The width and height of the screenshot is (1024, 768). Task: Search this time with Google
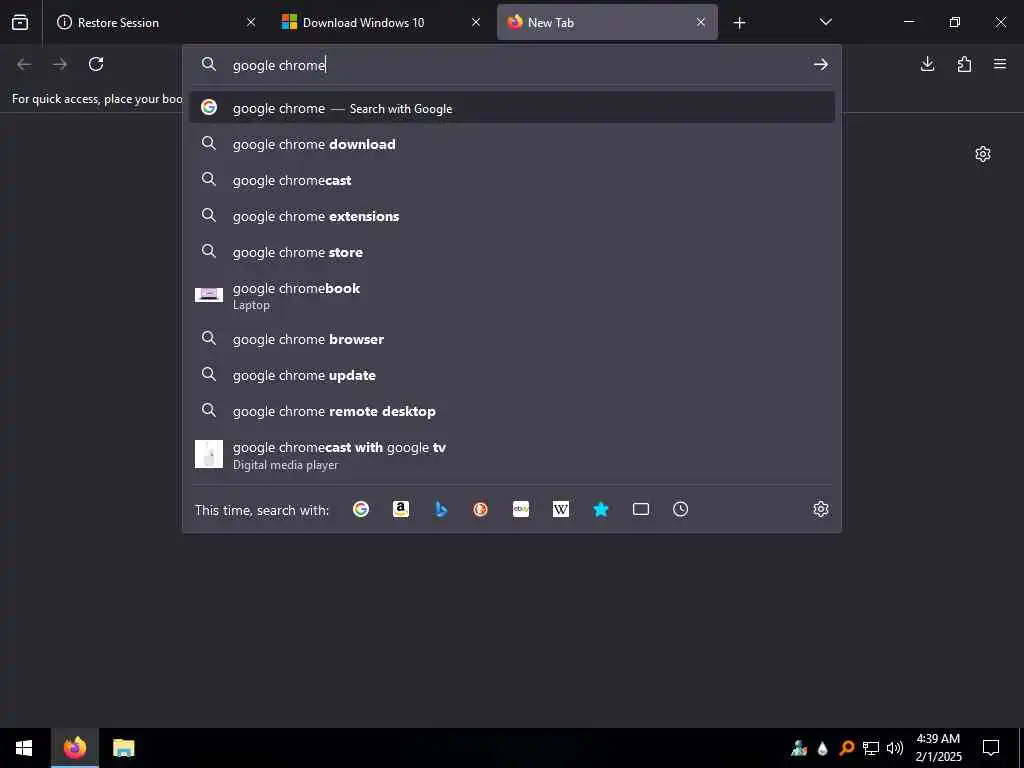coord(361,509)
